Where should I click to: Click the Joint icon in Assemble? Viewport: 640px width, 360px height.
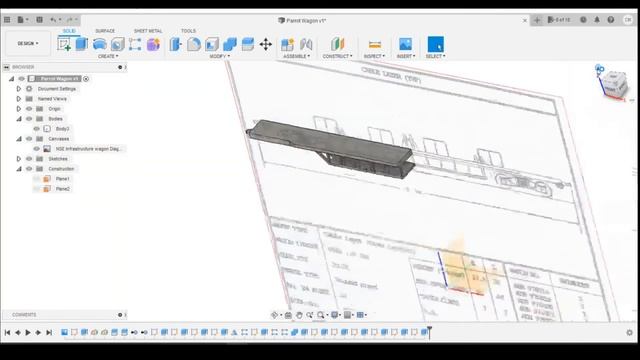pos(306,44)
